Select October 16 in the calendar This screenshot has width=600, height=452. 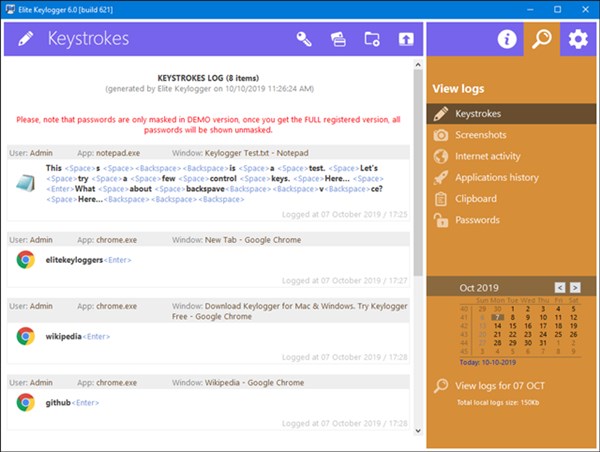pyautogui.click(x=528, y=326)
